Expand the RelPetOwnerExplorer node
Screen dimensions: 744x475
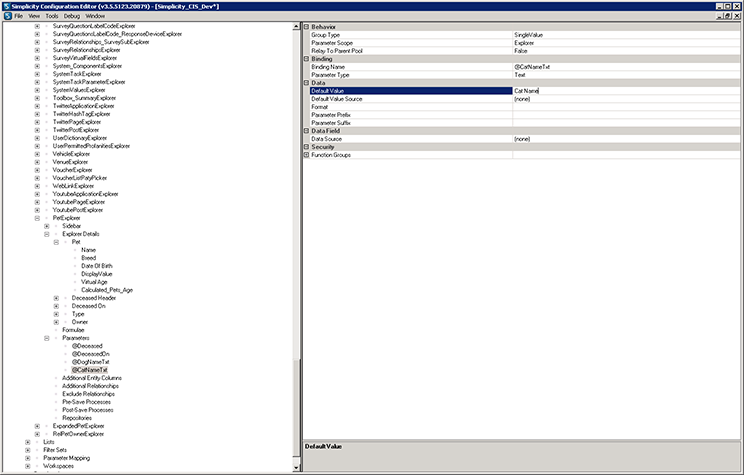(37, 434)
